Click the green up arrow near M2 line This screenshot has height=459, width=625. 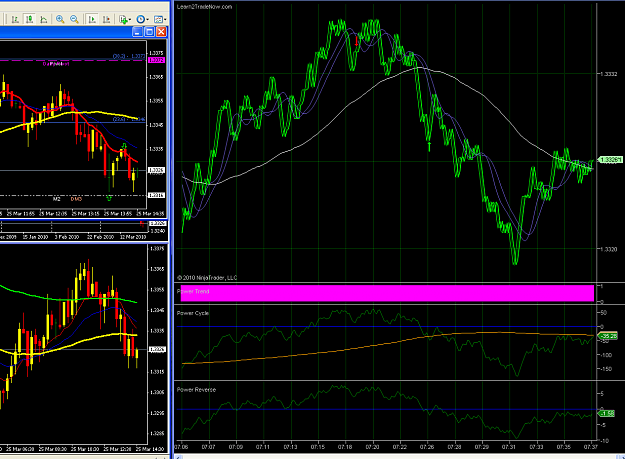109,198
